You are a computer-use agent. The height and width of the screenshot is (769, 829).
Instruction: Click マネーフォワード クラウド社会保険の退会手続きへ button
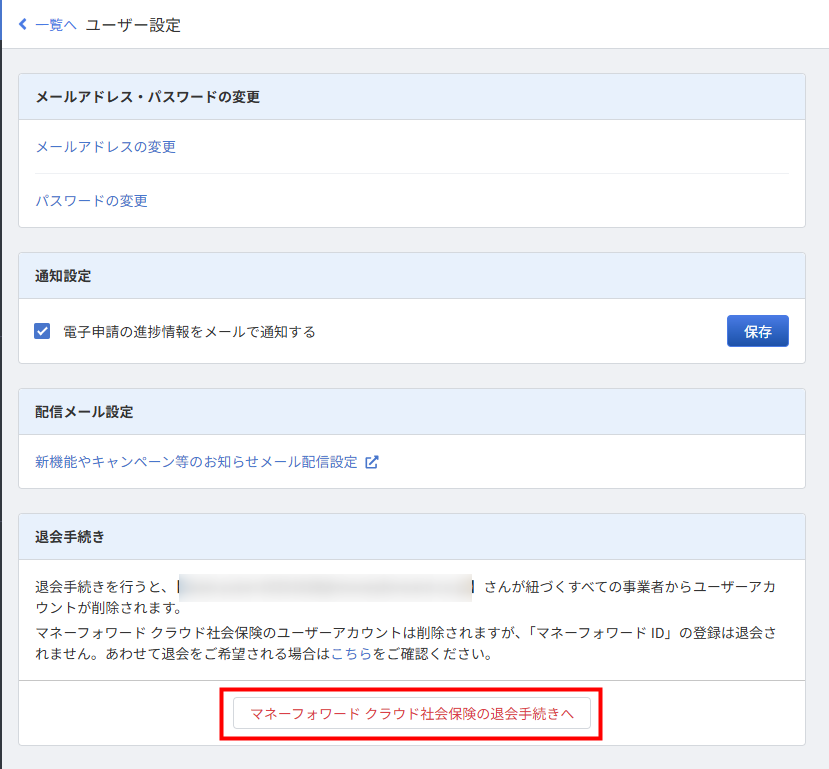pos(411,712)
